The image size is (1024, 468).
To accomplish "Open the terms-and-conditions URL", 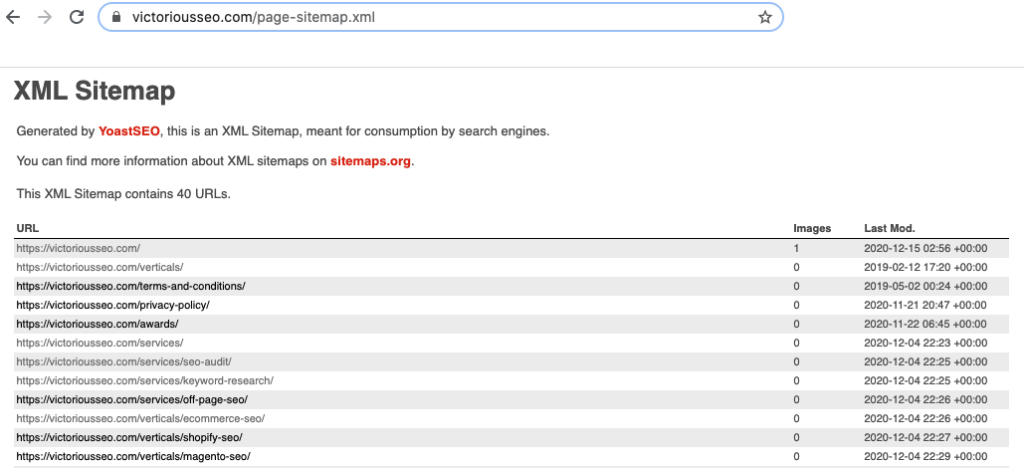I will click(130, 286).
